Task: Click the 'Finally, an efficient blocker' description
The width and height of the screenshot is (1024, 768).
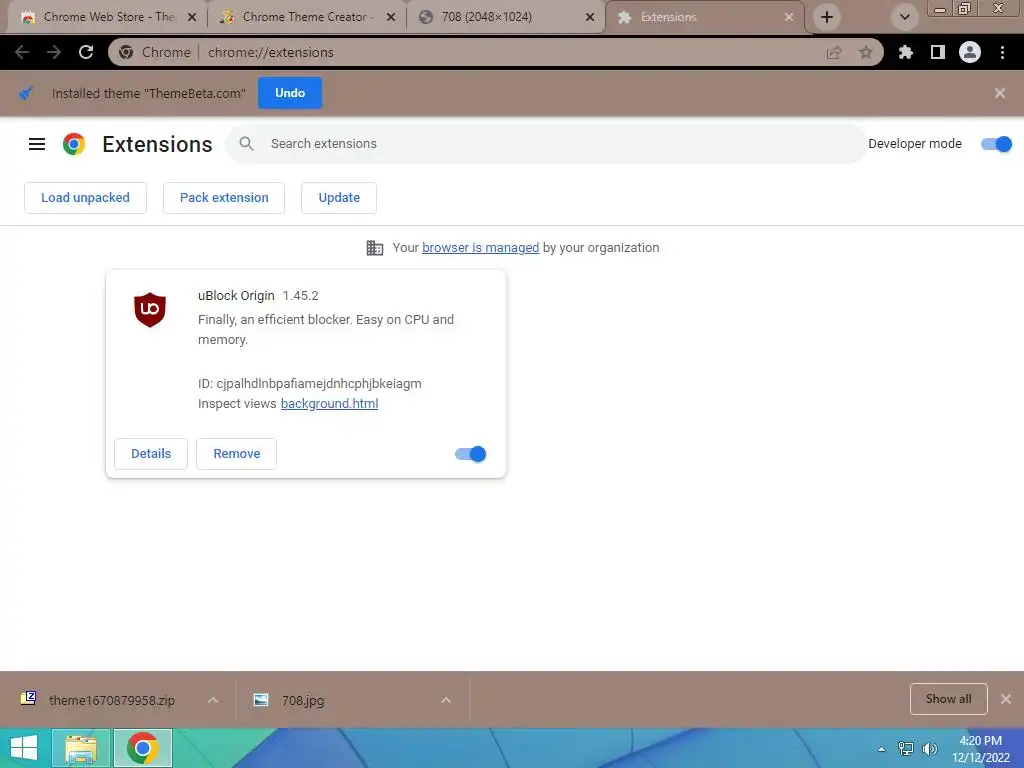Action: (326, 330)
